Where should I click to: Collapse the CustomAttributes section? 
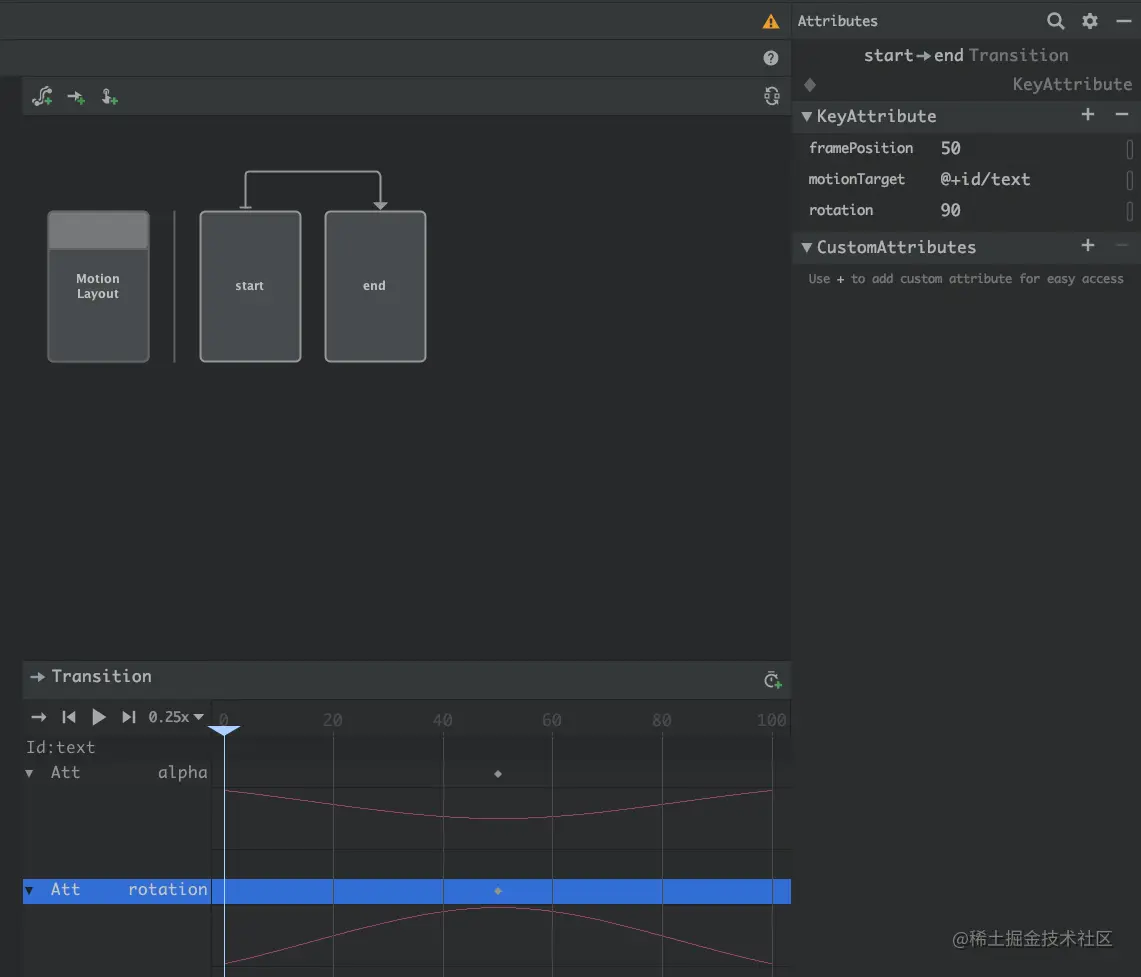806,247
